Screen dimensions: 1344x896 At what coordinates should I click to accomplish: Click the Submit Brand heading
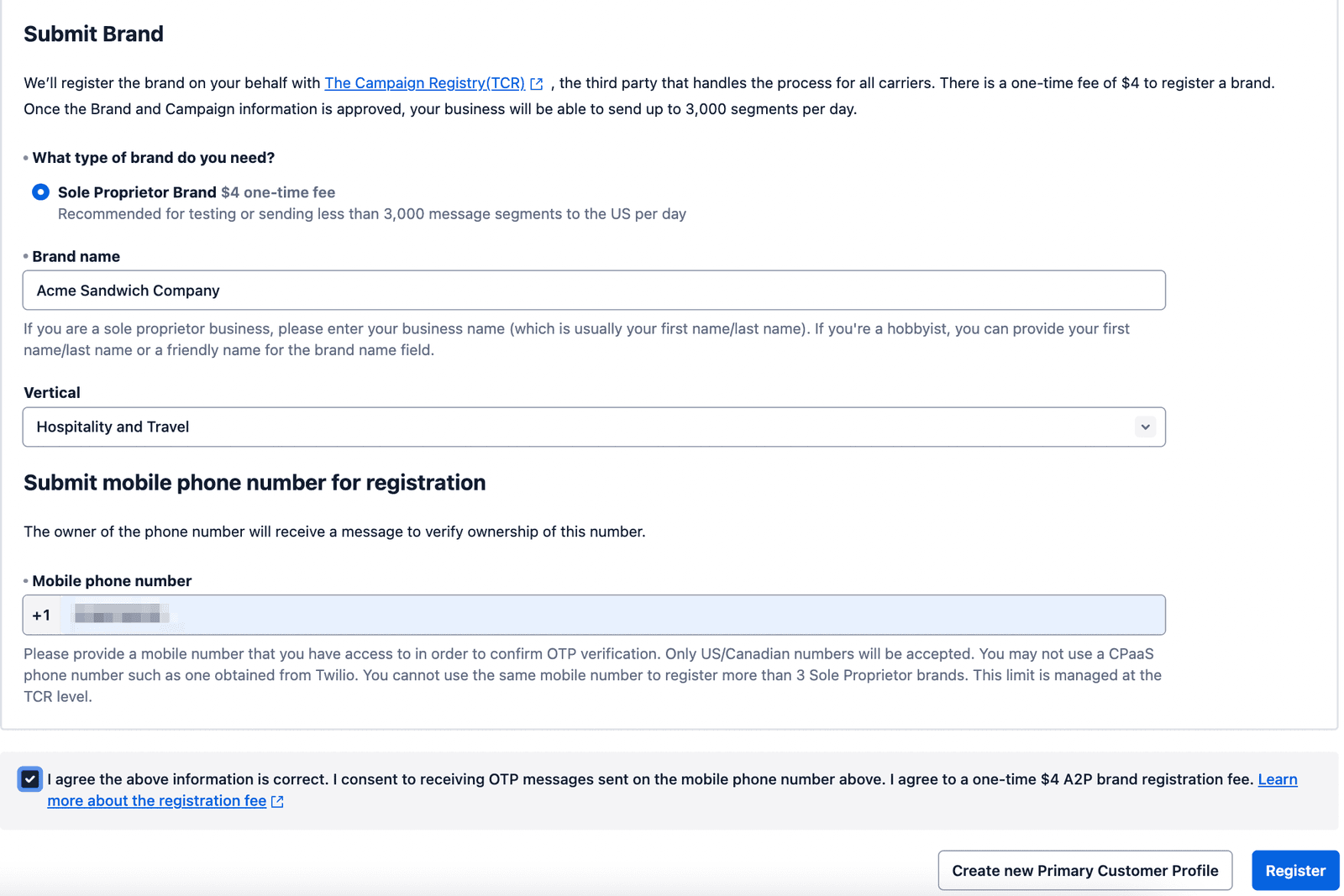tap(93, 34)
